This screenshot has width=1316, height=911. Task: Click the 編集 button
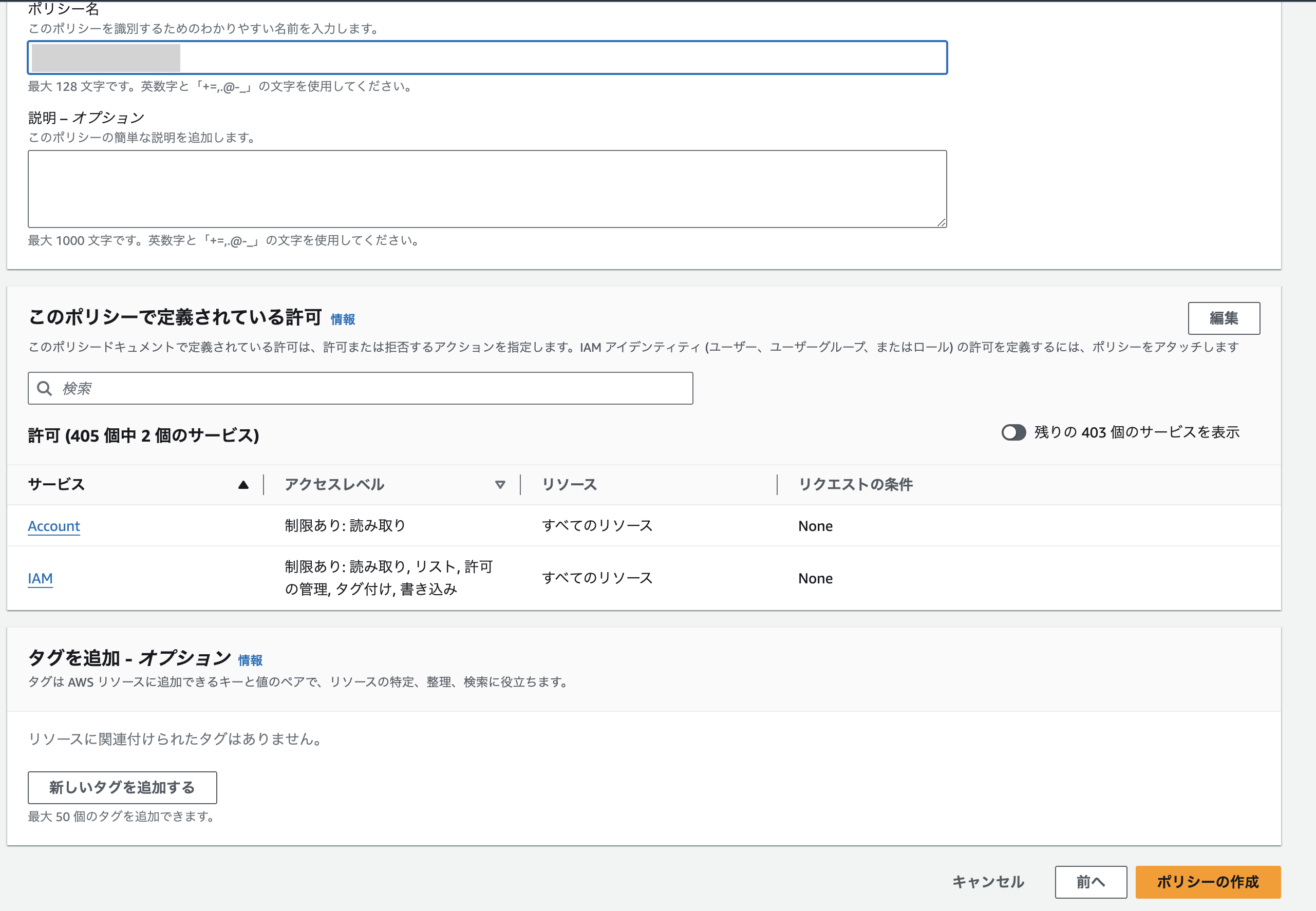point(1224,318)
